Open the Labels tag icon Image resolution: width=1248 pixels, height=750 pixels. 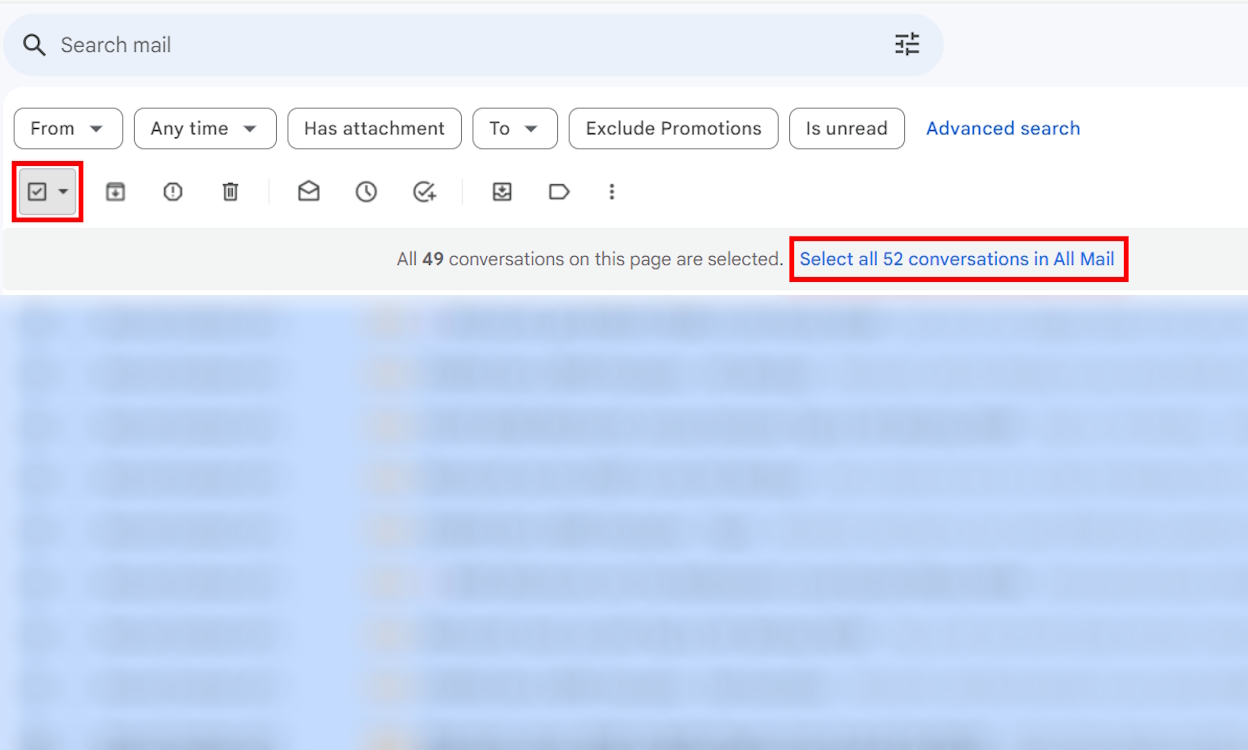coord(559,192)
